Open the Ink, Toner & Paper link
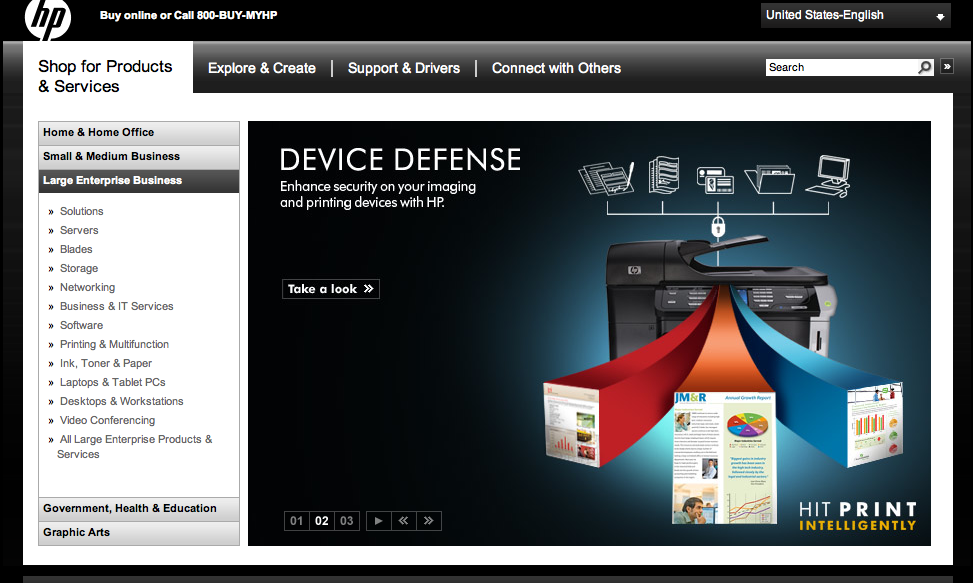973x583 pixels. click(105, 363)
